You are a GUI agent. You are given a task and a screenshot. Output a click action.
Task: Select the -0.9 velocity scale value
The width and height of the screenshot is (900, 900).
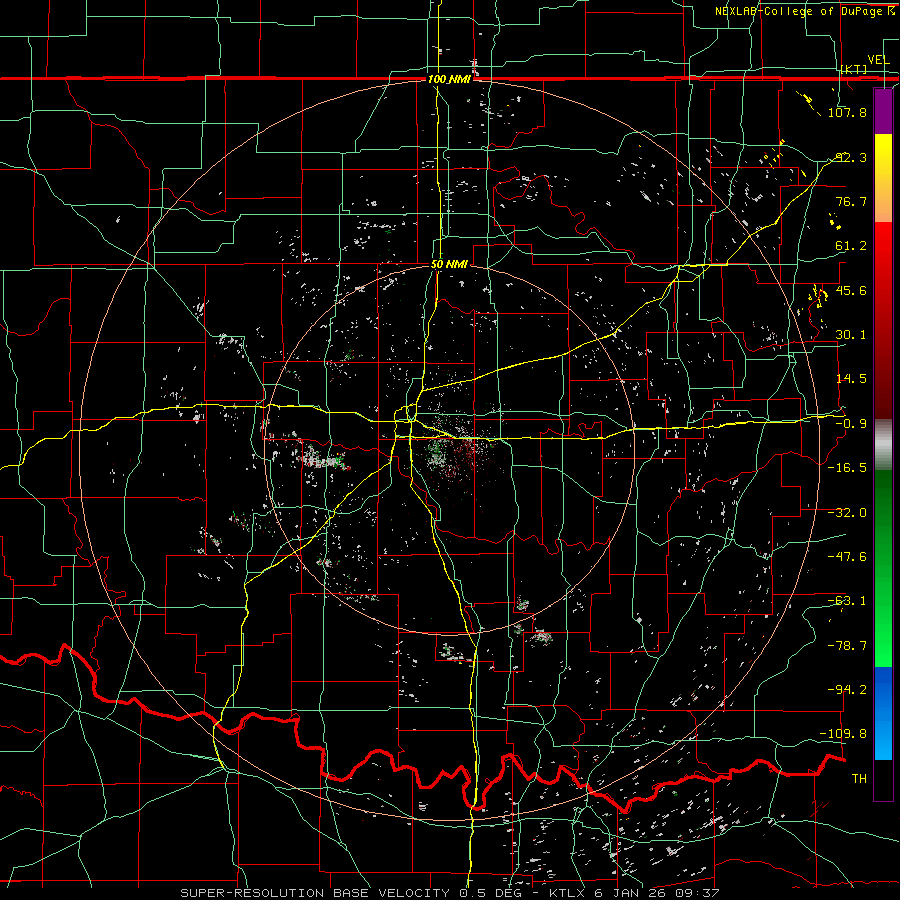pos(851,424)
